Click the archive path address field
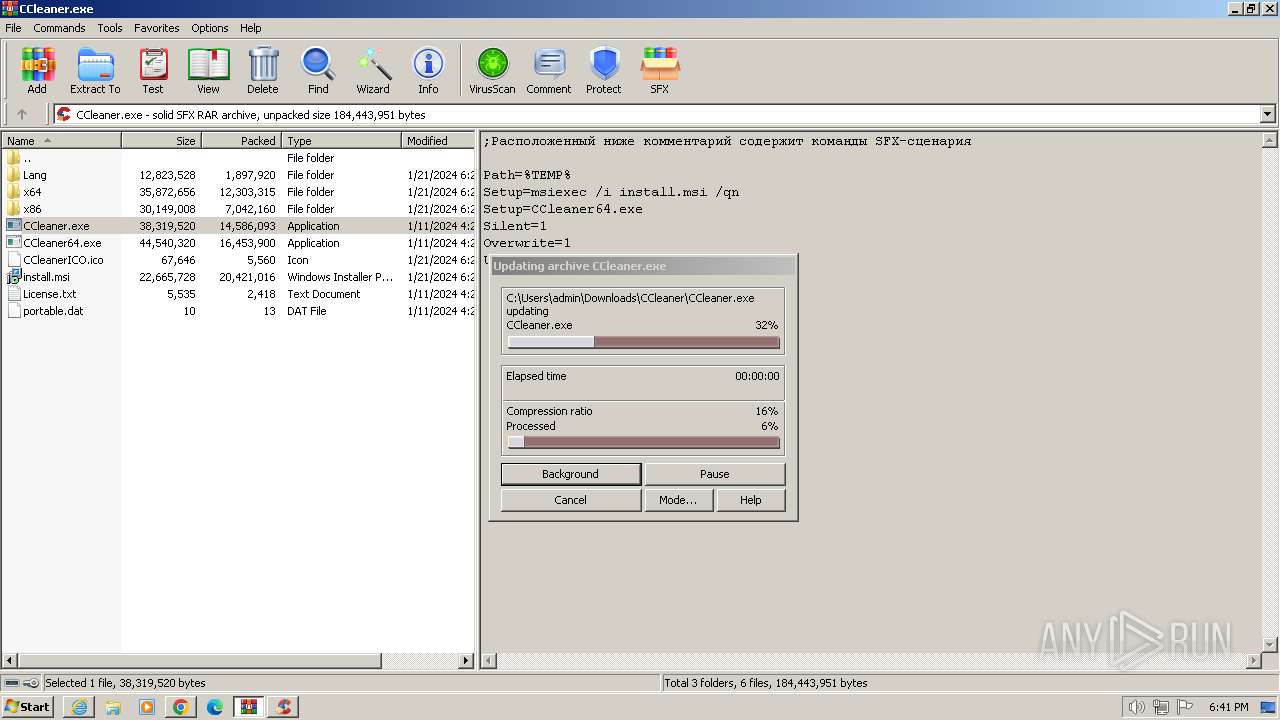The height and width of the screenshot is (720, 1280). tap(657, 114)
